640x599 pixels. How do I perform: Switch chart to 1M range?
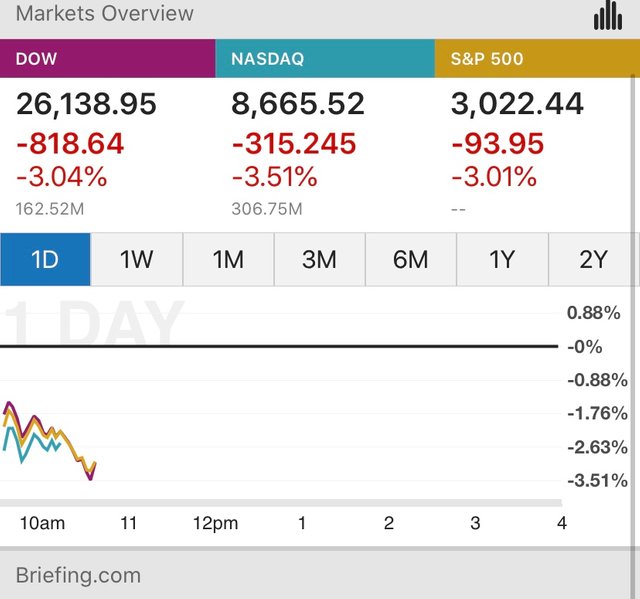click(228, 260)
